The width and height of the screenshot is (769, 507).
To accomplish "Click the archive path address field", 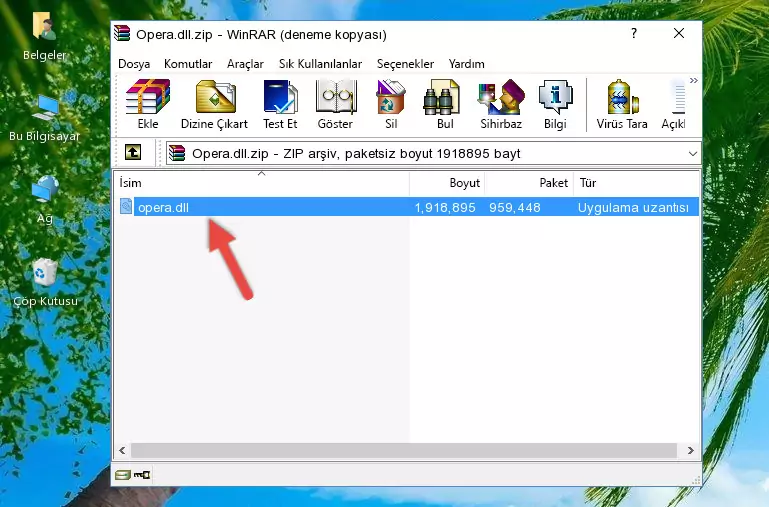I will (433, 153).
